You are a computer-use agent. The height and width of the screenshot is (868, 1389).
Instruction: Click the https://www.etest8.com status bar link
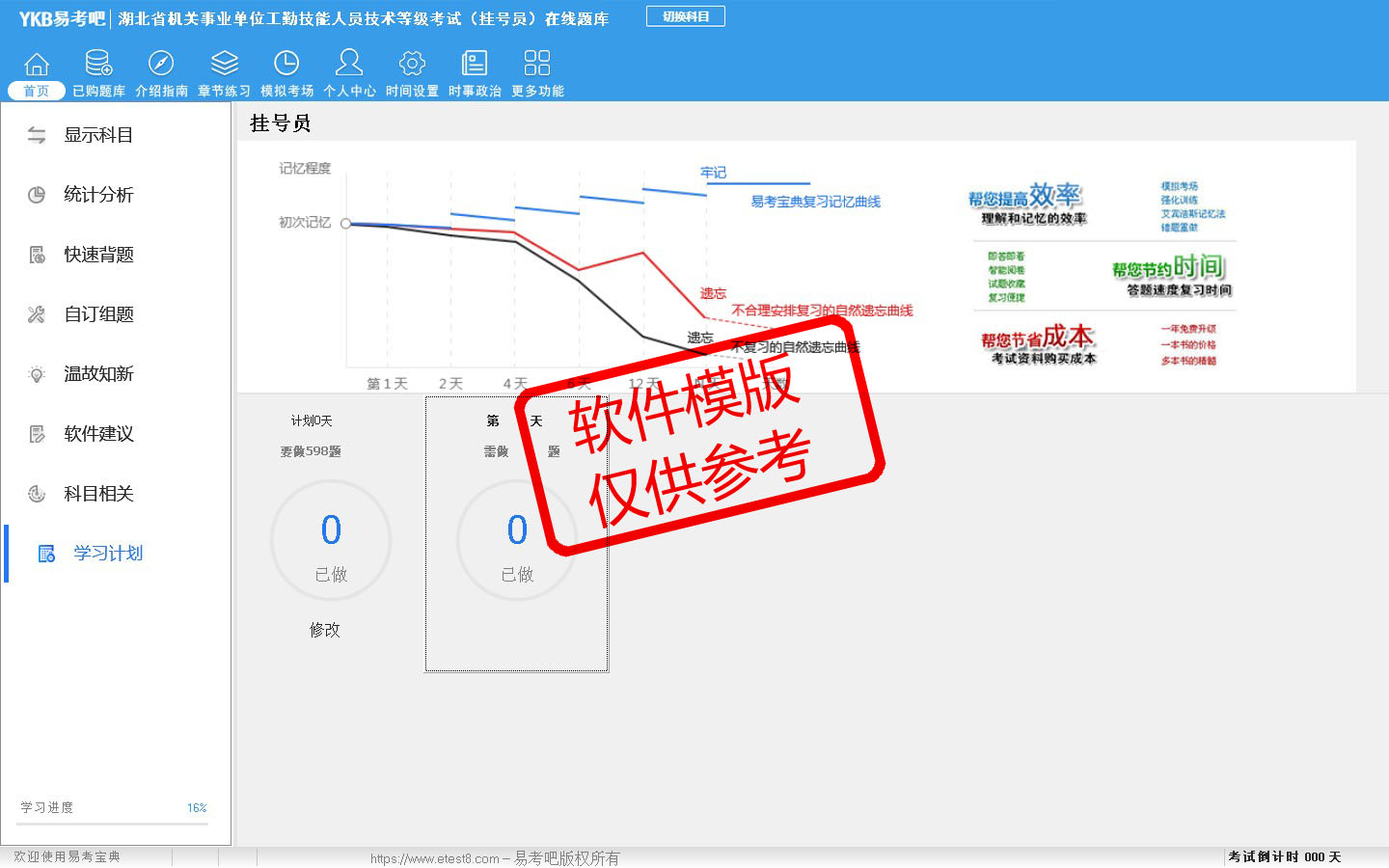pos(435,858)
